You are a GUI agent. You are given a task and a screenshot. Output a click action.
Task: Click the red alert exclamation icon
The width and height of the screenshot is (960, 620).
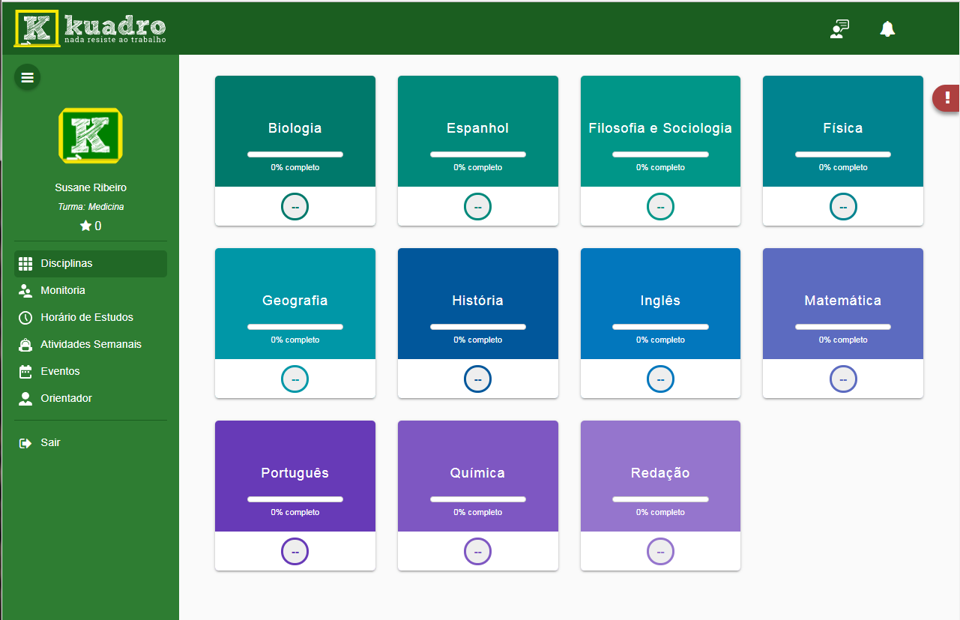[947, 97]
